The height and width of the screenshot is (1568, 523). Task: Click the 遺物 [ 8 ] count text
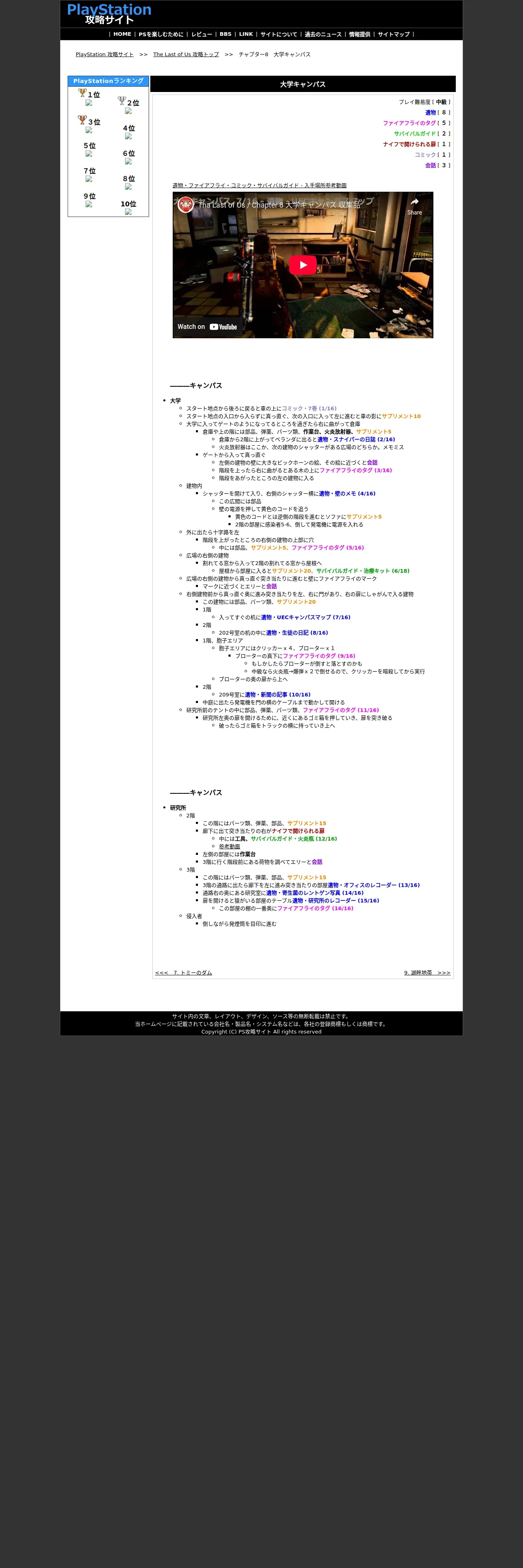click(x=438, y=113)
